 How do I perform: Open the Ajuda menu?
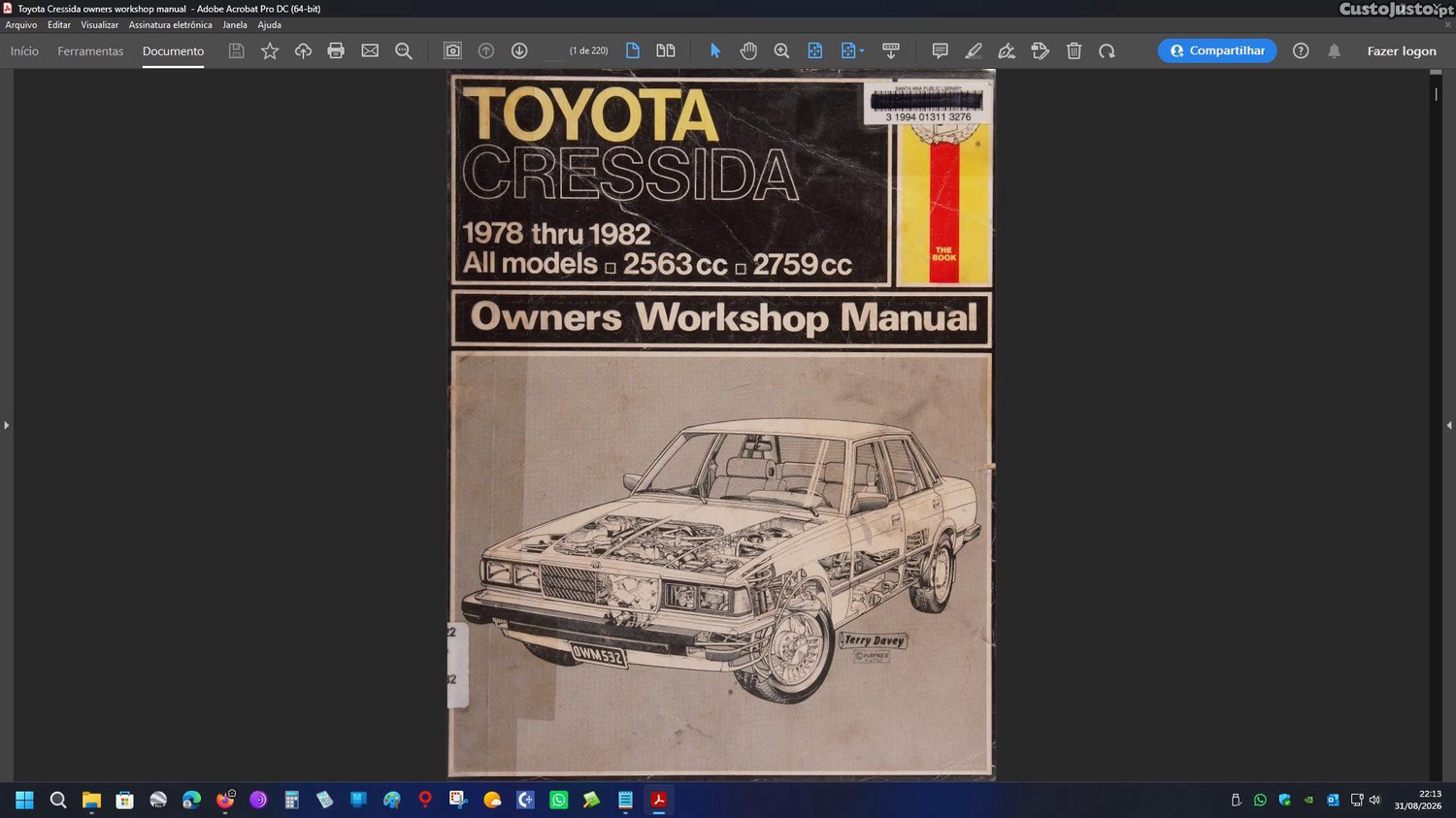pyautogui.click(x=270, y=25)
